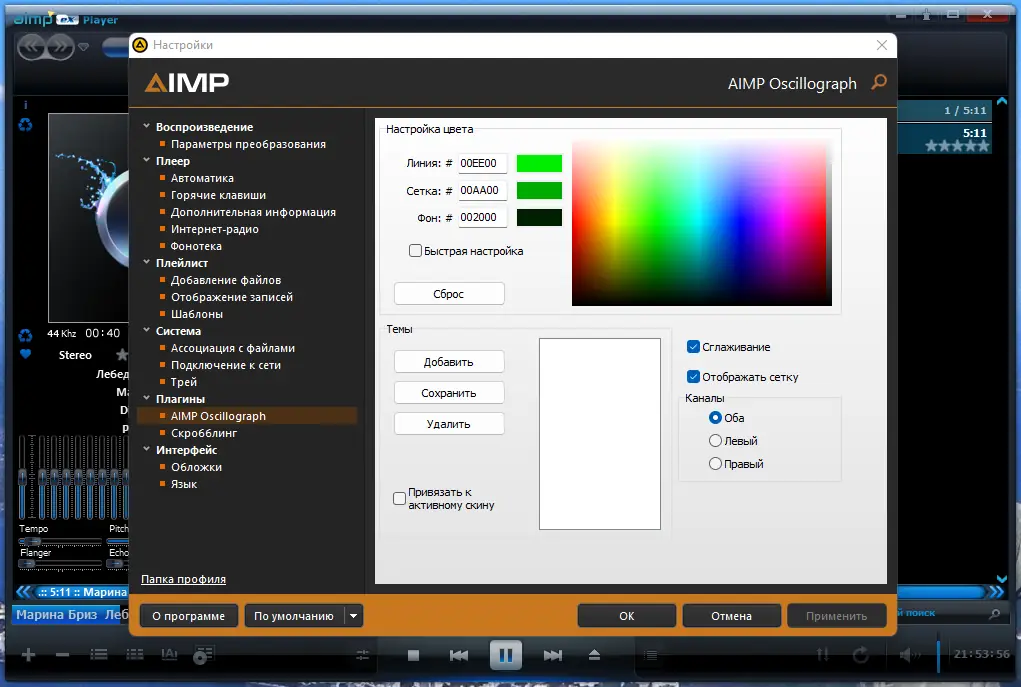Open the equalizer sliders icon
The width and height of the screenshot is (1021, 687).
[x=363, y=655]
